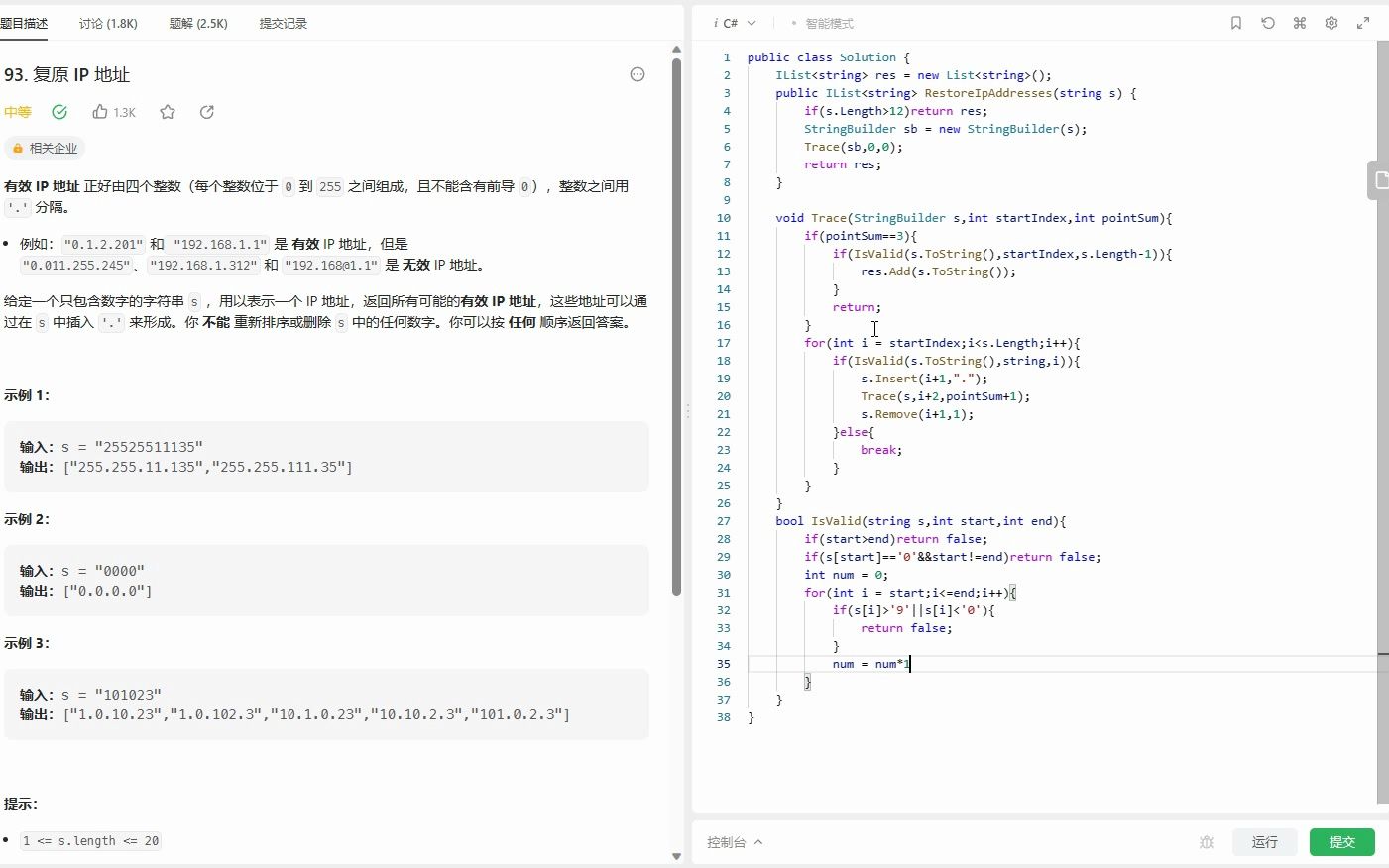Open keyboard shortcuts panel
1389x868 pixels.
tap(1299, 22)
